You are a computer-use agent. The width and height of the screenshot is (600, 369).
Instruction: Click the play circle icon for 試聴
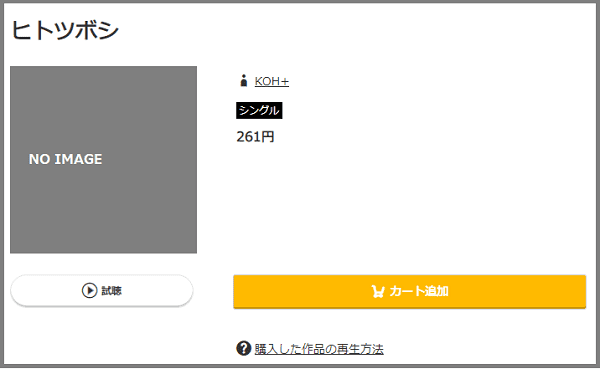[89, 291]
